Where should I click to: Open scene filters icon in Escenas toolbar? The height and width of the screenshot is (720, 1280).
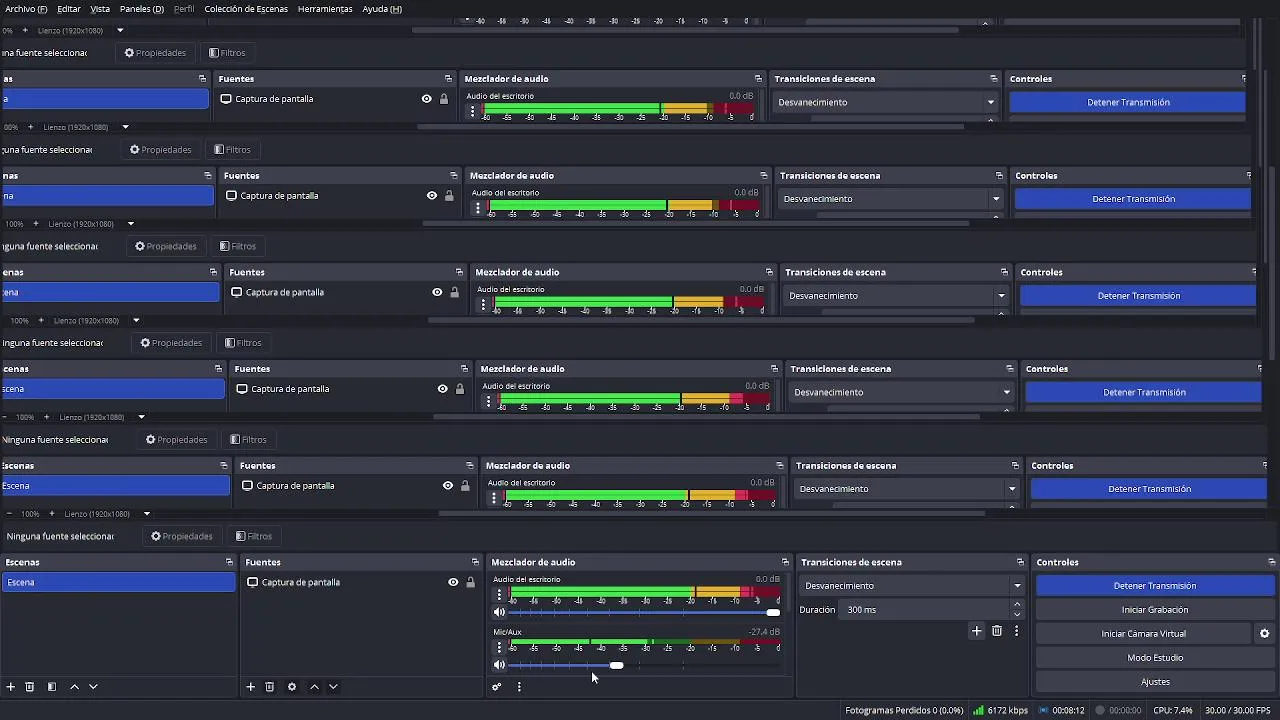click(52, 687)
